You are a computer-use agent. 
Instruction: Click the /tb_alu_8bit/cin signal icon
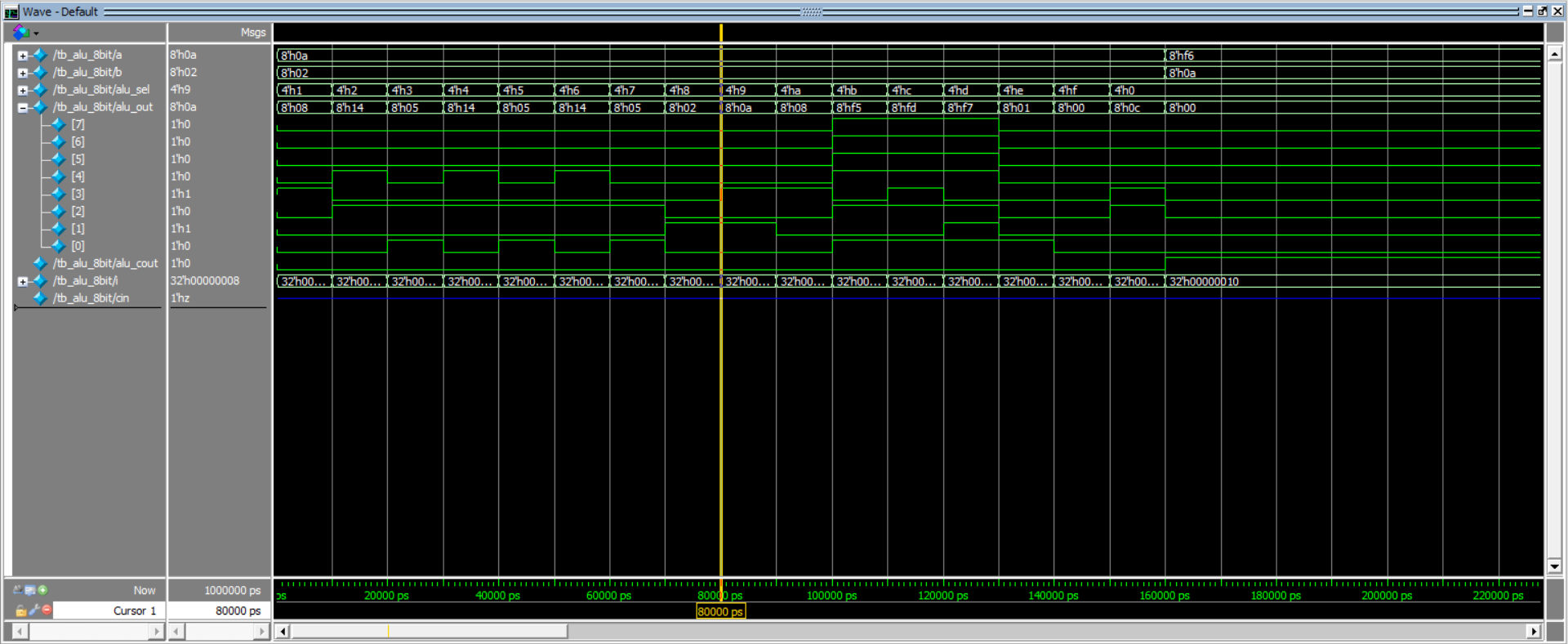(x=40, y=298)
